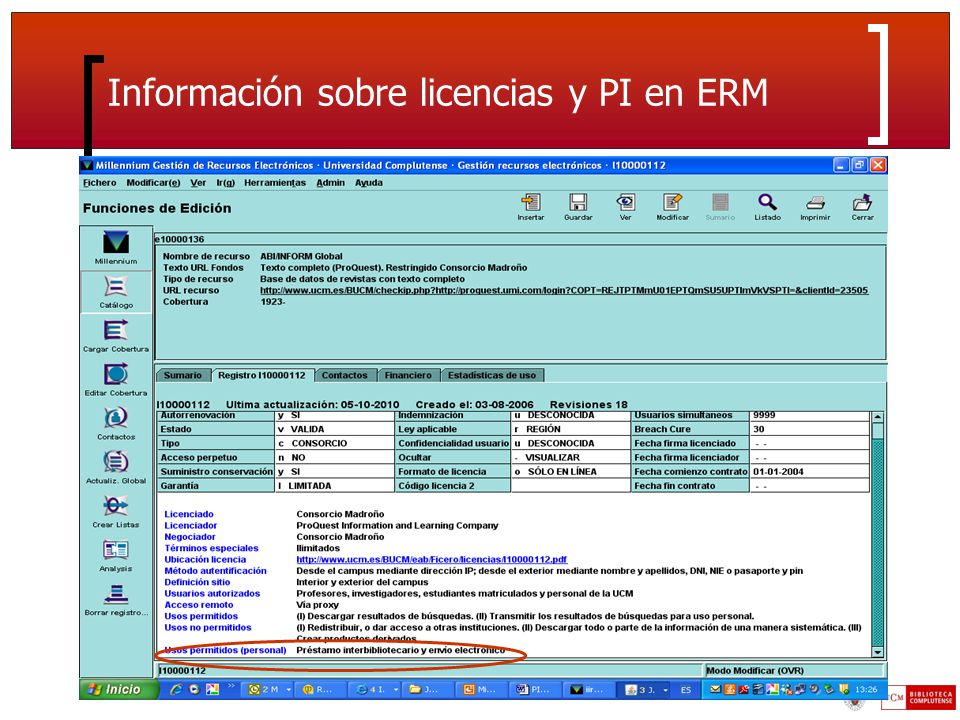Switch to the Financiero tab
This screenshot has width=960, height=720.
tap(408, 375)
